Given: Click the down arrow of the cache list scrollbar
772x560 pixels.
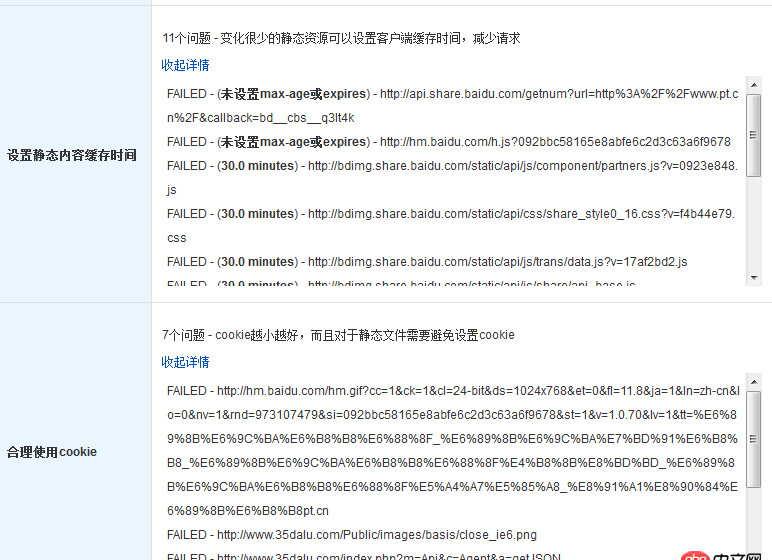Looking at the screenshot, I should coord(754,278).
